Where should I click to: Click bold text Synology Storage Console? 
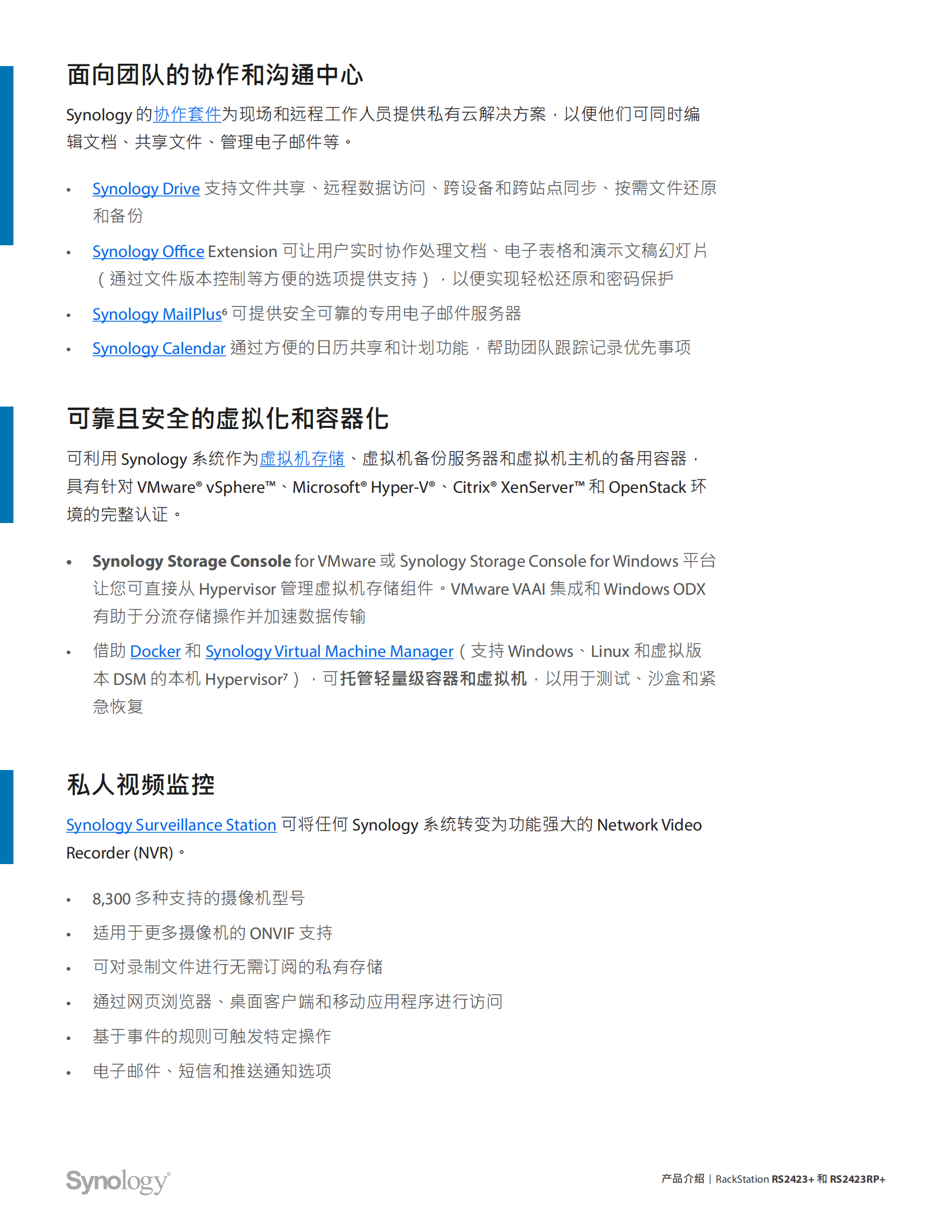(192, 561)
